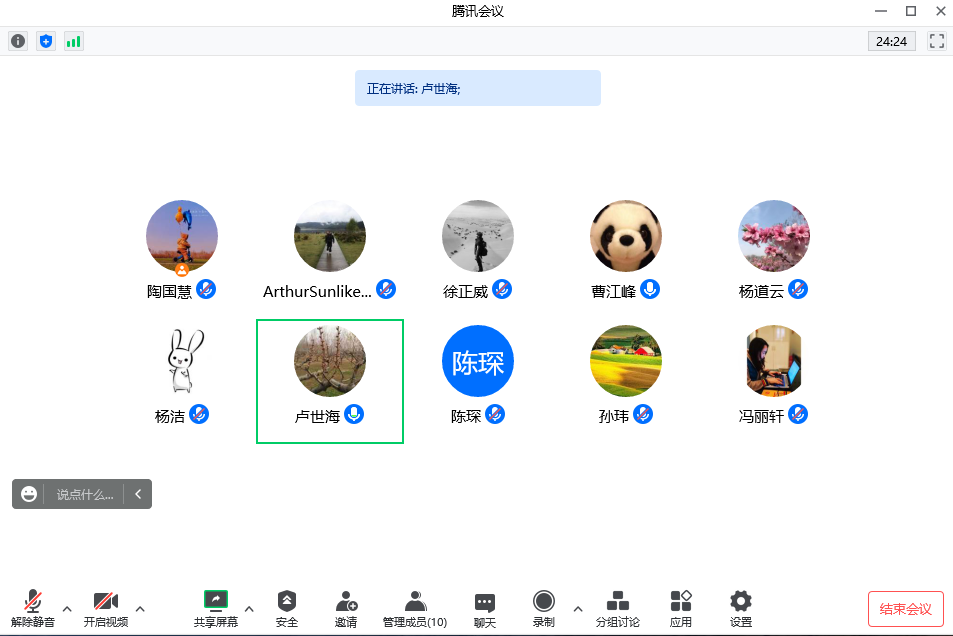Start recording with 录制
This screenshot has width=953, height=636.
(543, 609)
